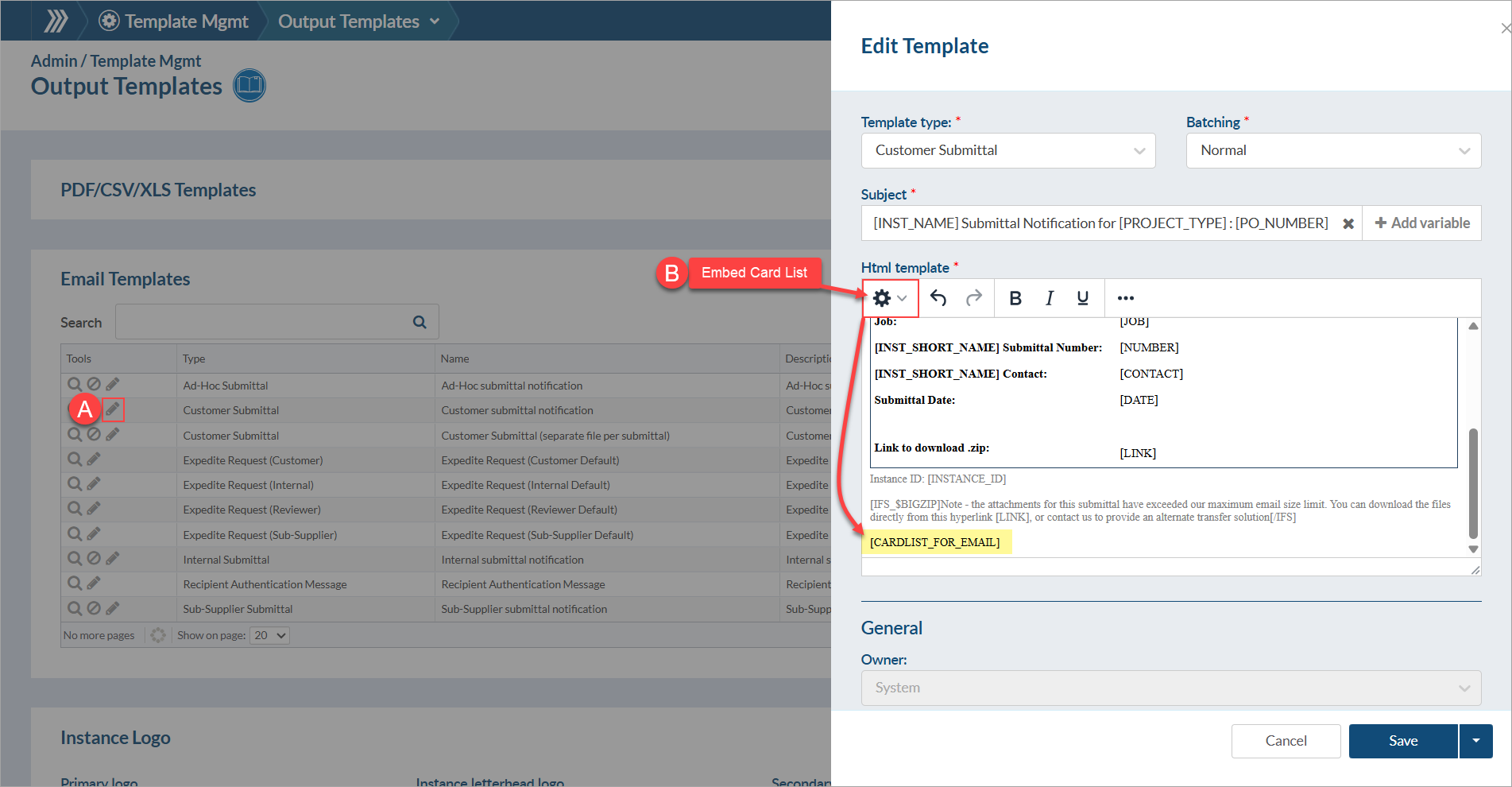Disable the Sub-Supplier Submittal template

click(x=94, y=608)
